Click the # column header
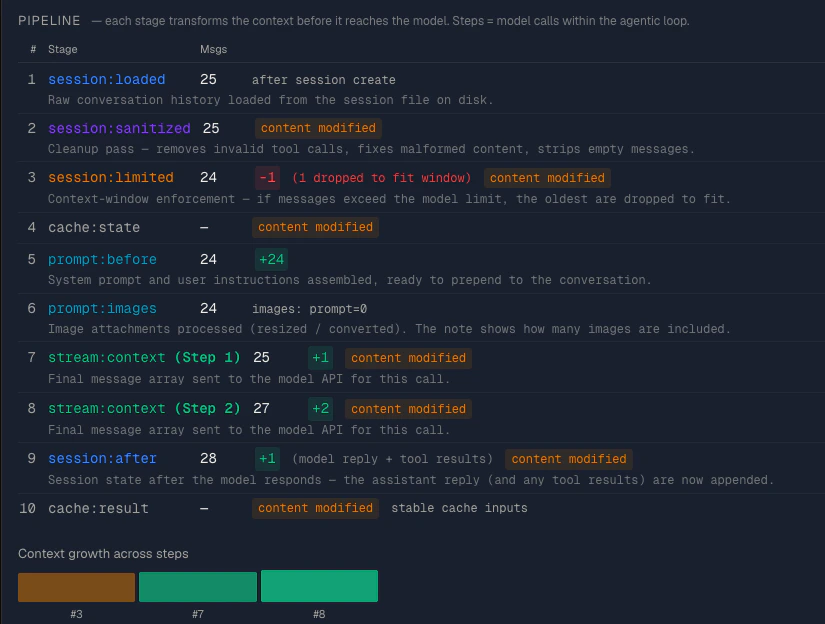This screenshot has height=624, width=825. pyautogui.click(x=33, y=49)
